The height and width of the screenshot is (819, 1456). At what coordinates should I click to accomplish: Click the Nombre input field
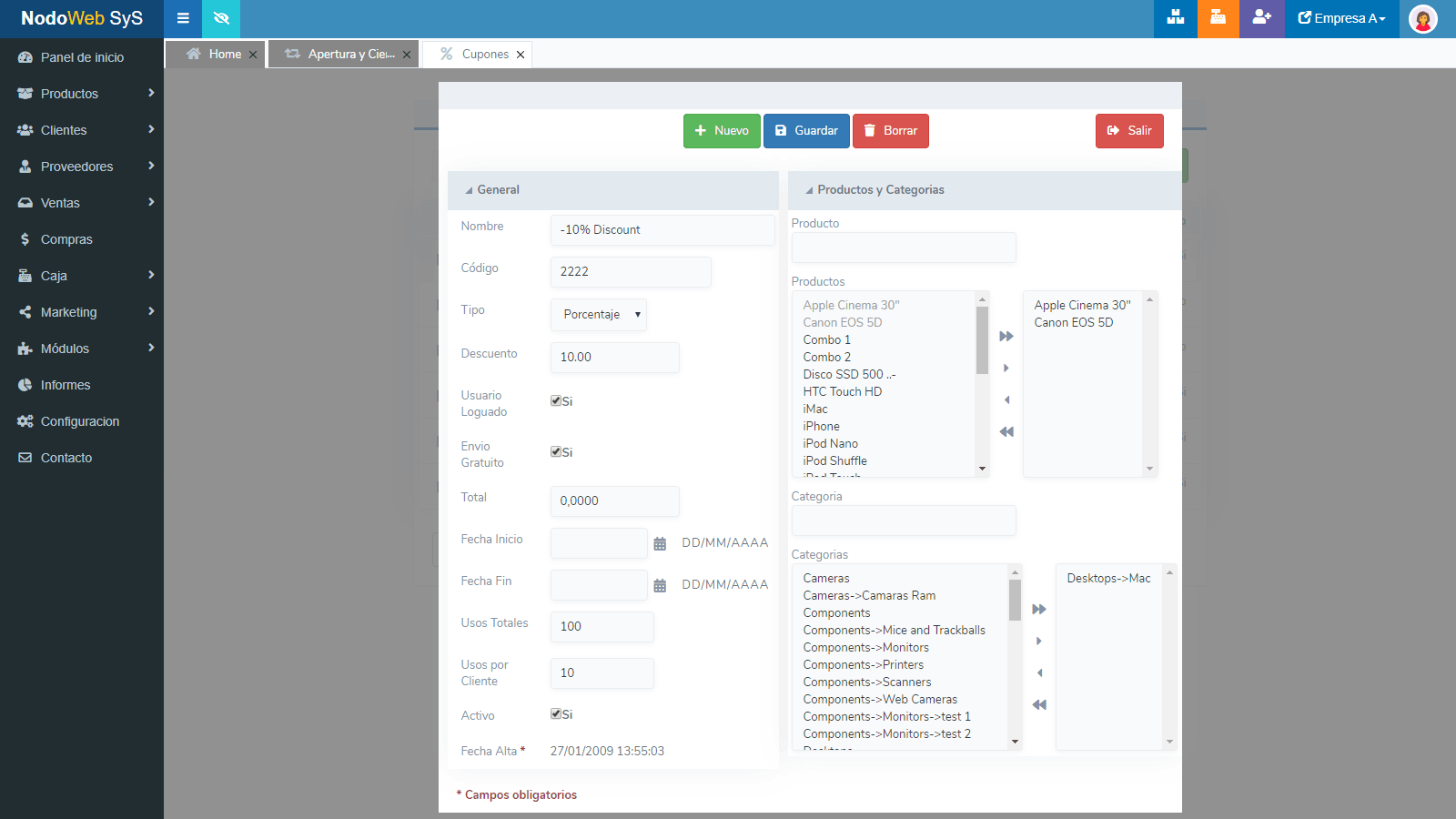pyautogui.click(x=662, y=230)
